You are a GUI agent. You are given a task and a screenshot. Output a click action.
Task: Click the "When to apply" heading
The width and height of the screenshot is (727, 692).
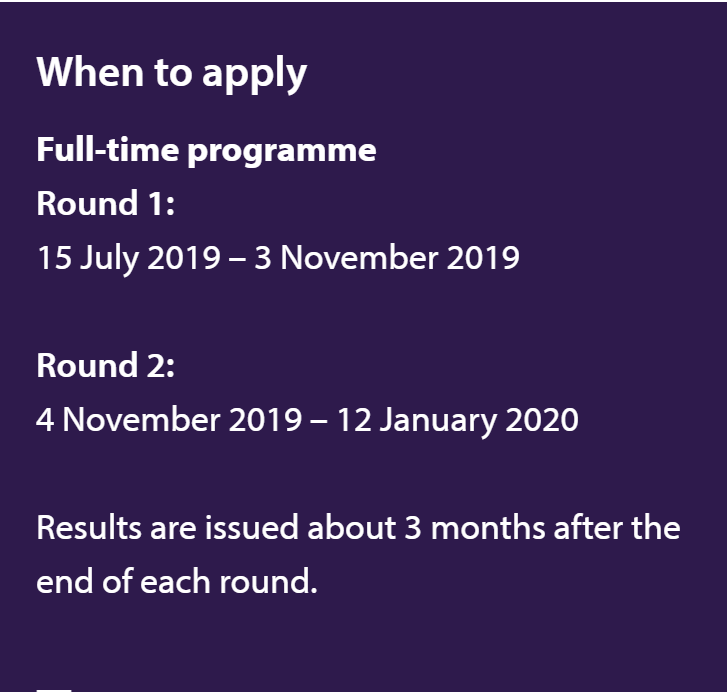point(171,73)
